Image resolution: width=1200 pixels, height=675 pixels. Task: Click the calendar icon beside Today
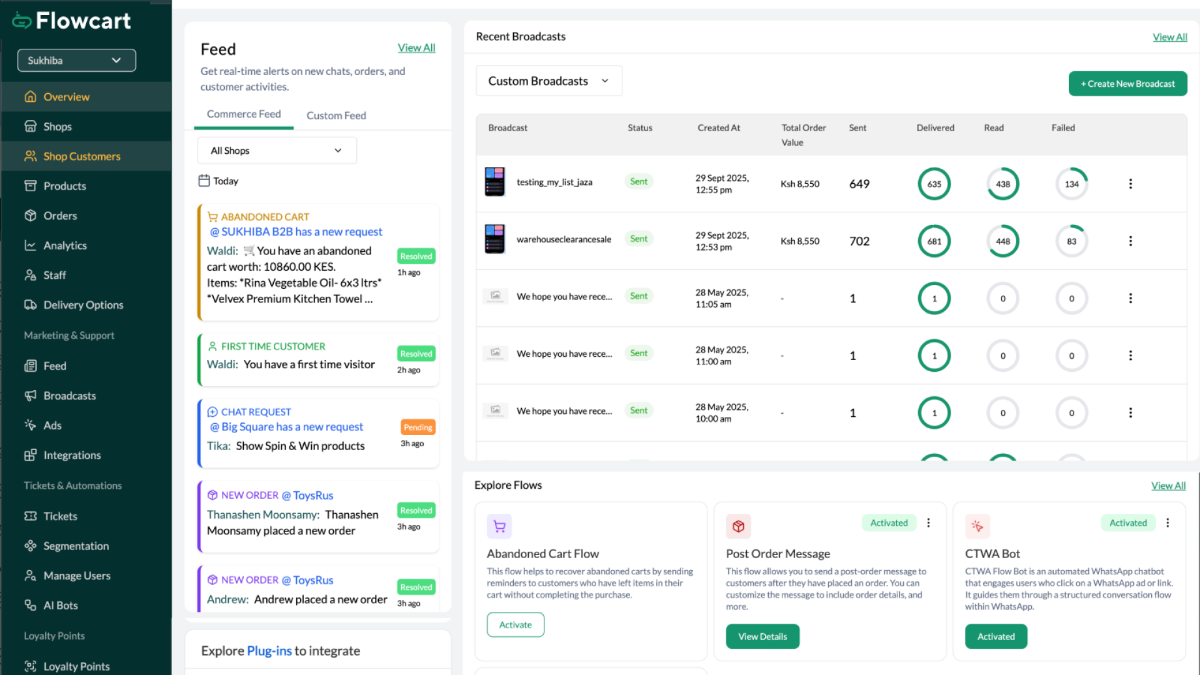[x=204, y=181]
